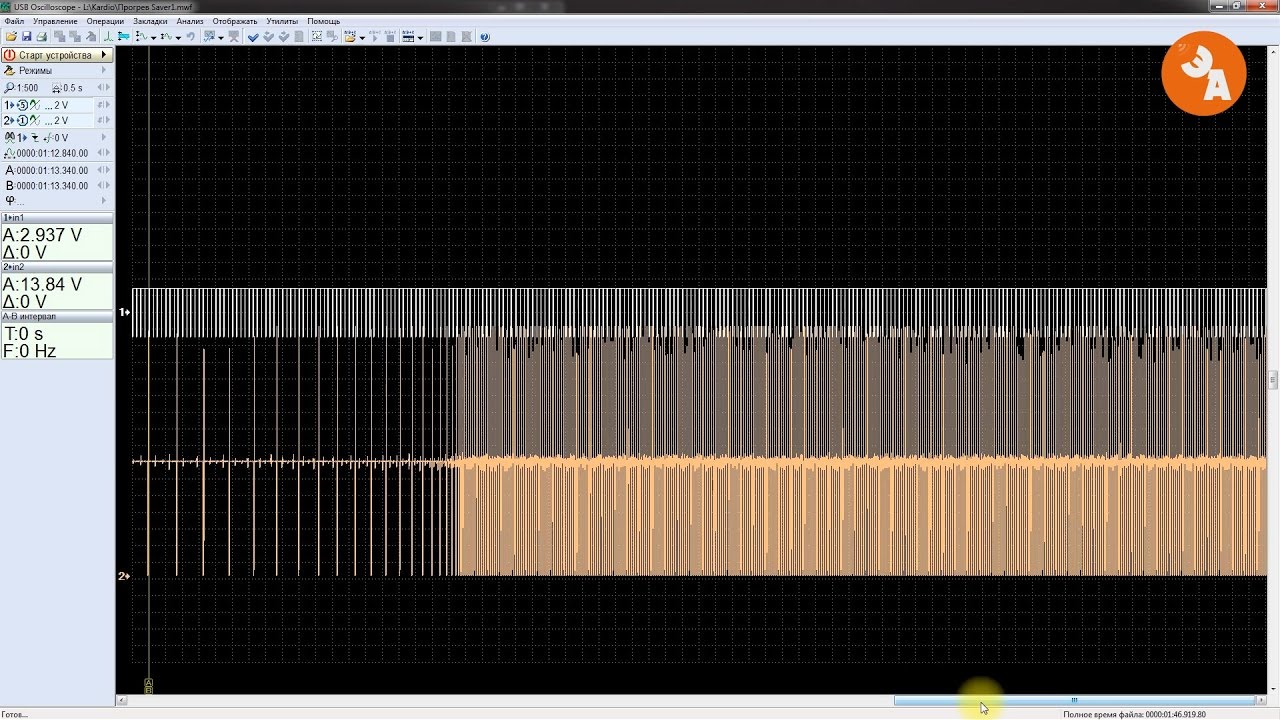The width and height of the screenshot is (1280, 720).
Task: Expand the Старт устройства arrow
Action: [x=104, y=55]
